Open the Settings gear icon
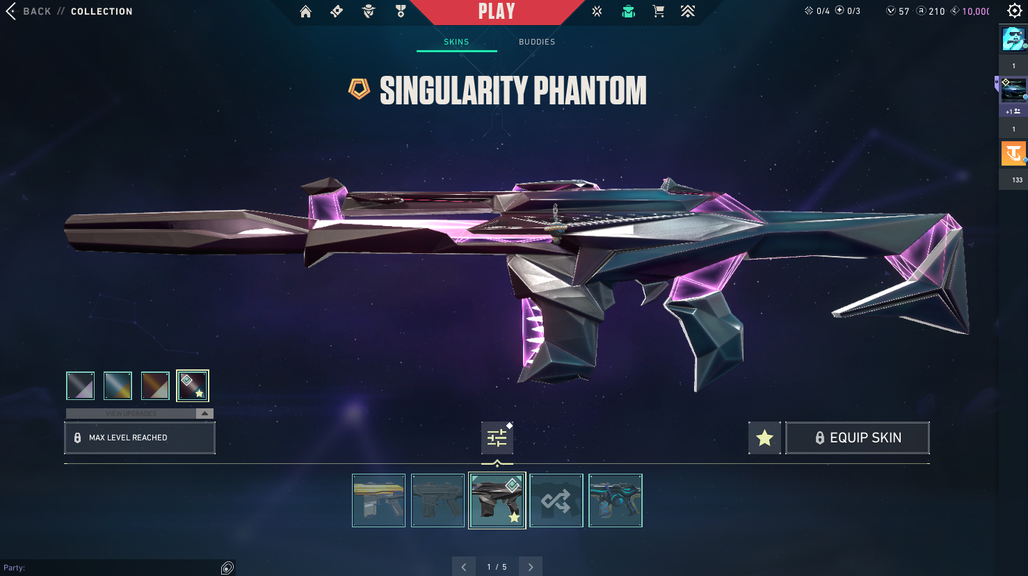 1014,10
